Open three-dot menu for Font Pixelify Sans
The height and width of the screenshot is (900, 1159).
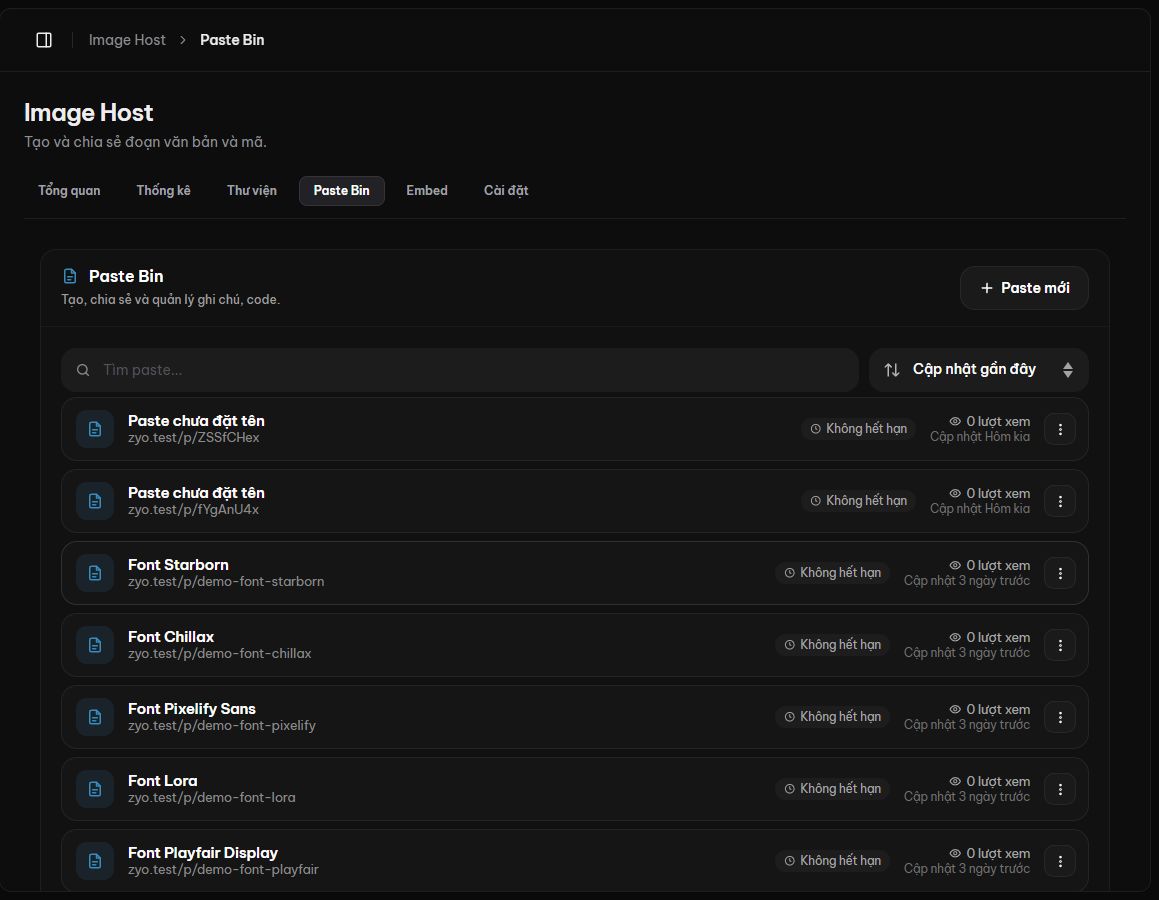tap(1060, 717)
